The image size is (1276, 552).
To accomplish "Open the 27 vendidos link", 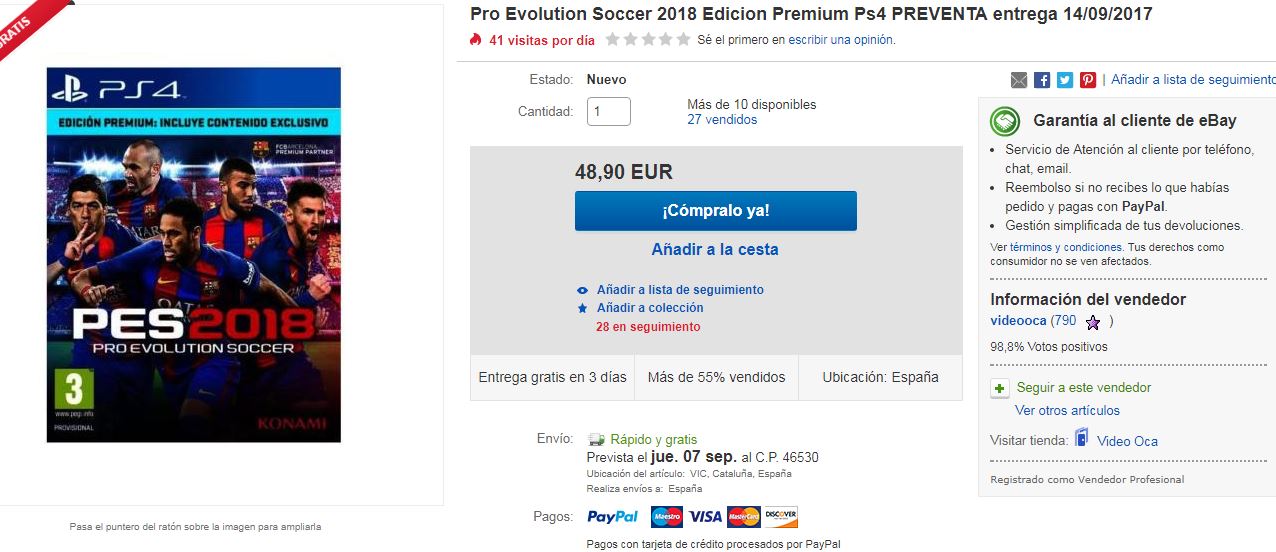I will [x=722, y=120].
